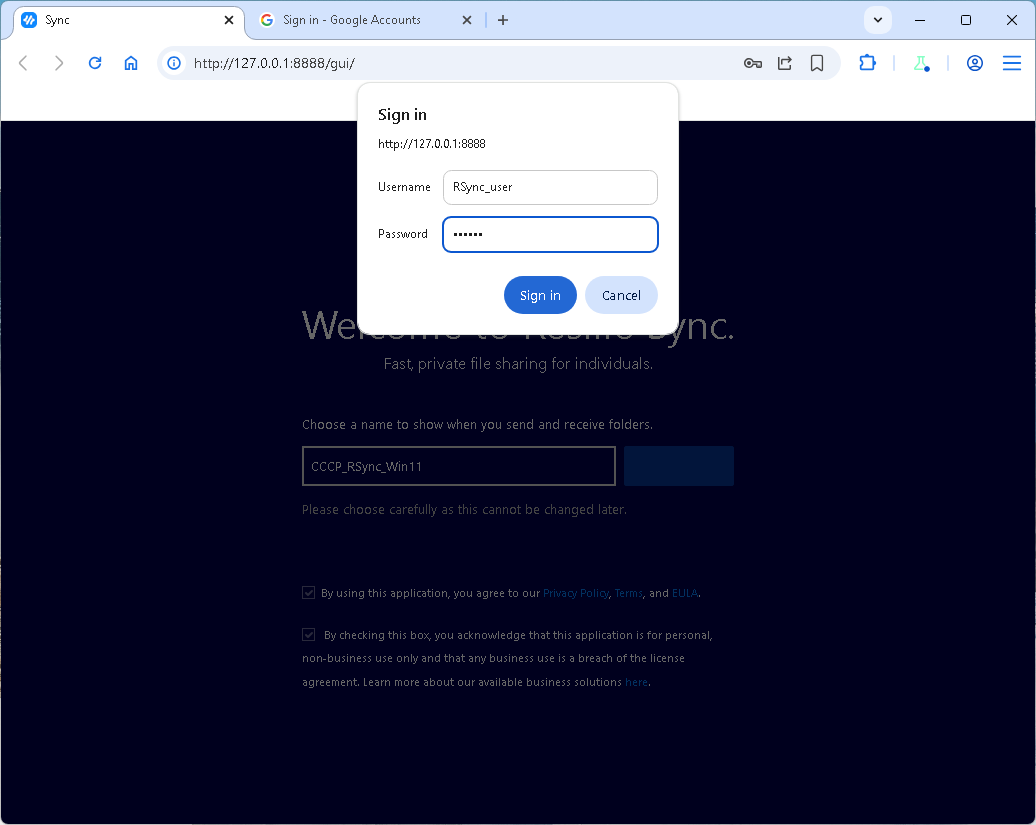Click the Sign in button
Viewport: 1036px width, 825px height.
540,295
